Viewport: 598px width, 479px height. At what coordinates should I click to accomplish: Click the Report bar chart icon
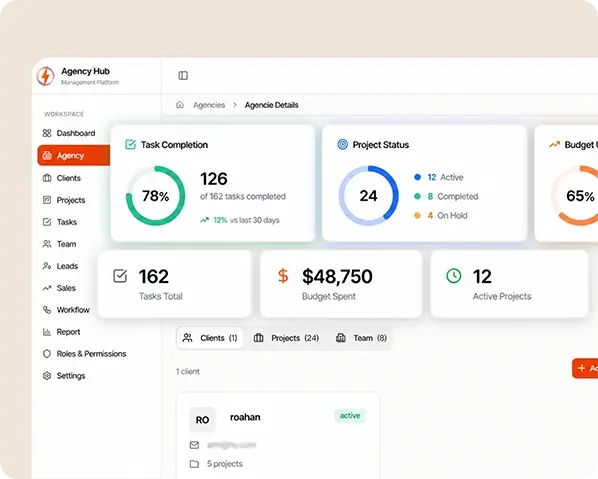[47, 332]
